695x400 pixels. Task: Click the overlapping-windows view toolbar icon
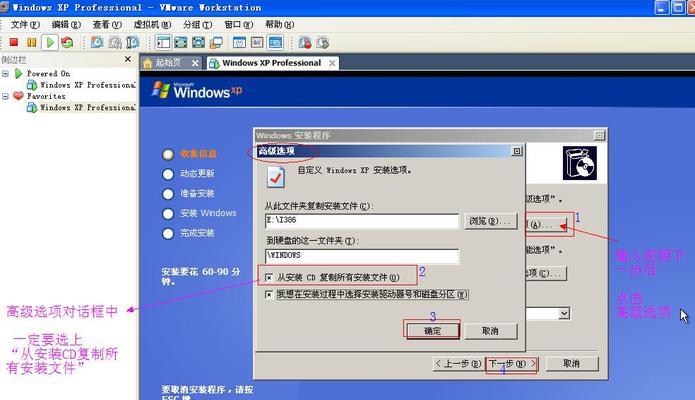216,43
